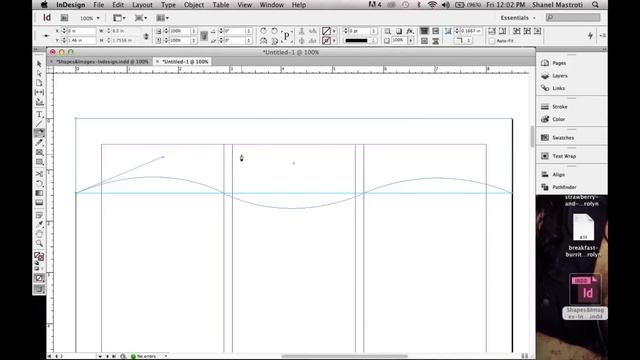Expand the fill swatch arrow in control bar
The width and height of the screenshot is (640, 360).
[334, 31]
